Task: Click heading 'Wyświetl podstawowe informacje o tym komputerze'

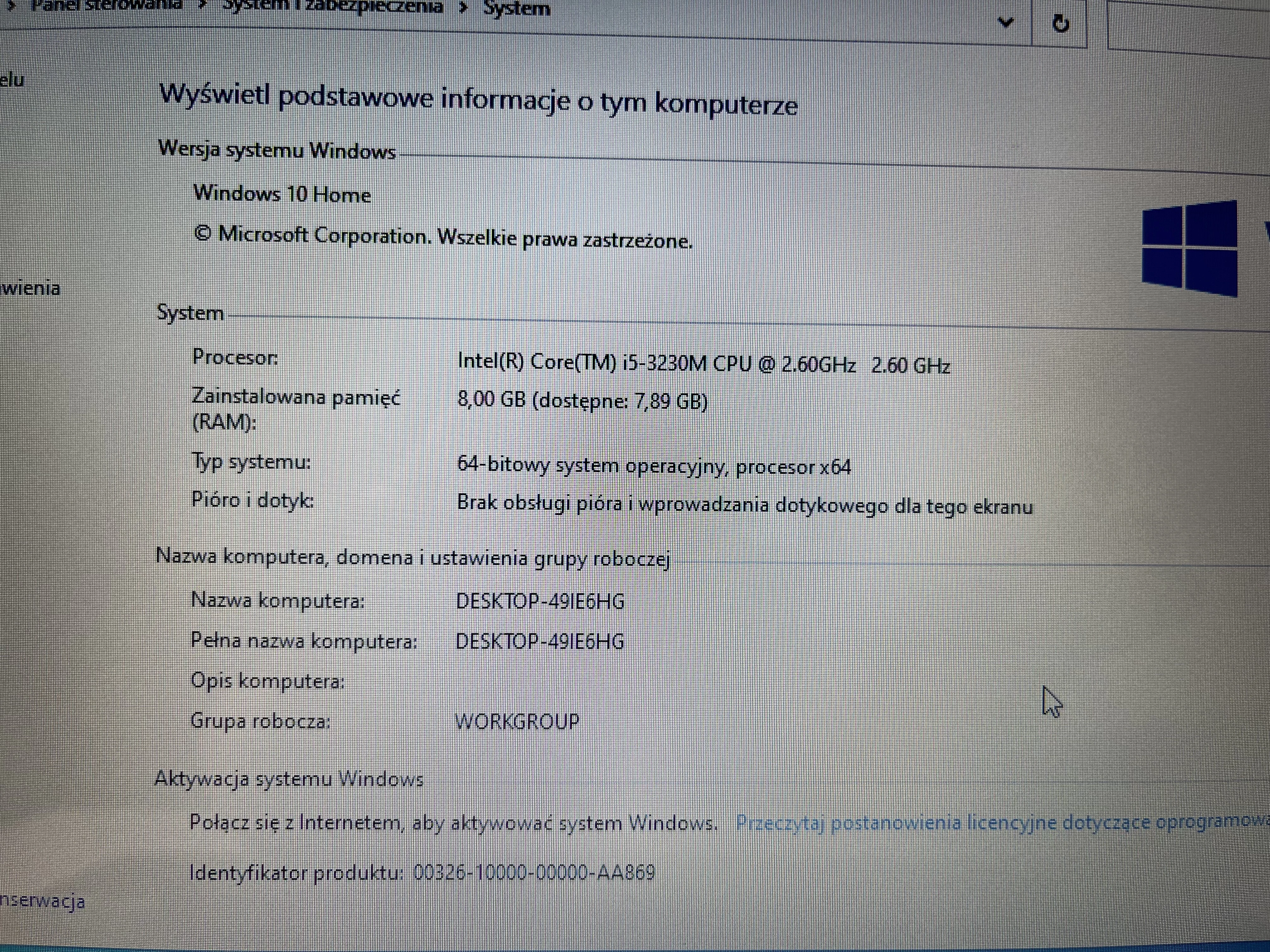Action: tap(479, 100)
